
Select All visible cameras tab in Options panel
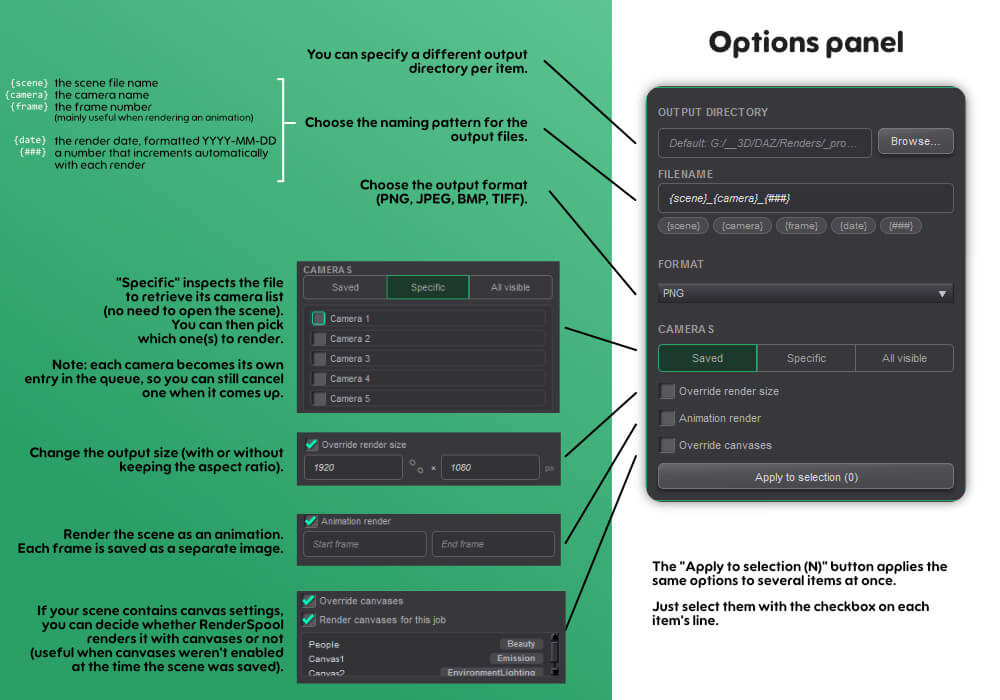[x=904, y=358]
